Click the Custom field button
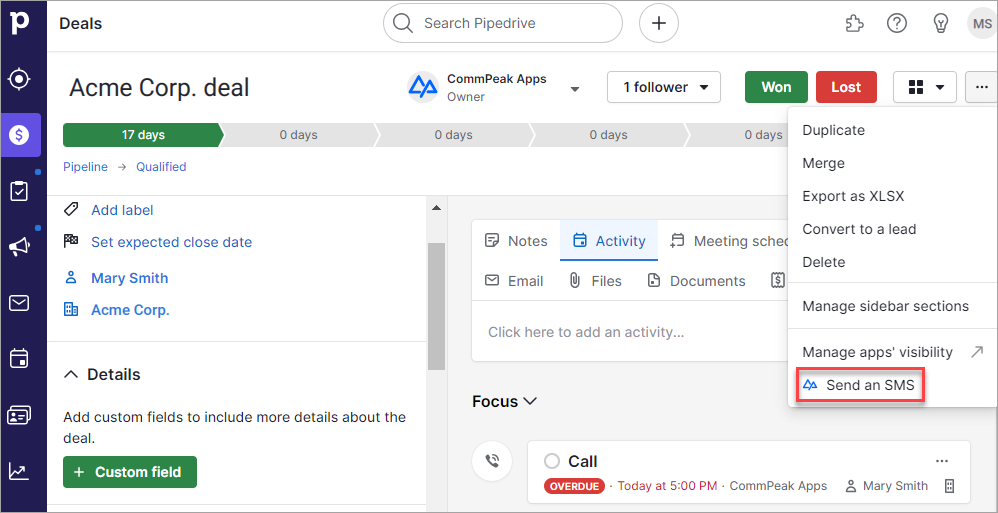Image resolution: width=998 pixels, height=513 pixels. pos(130,472)
